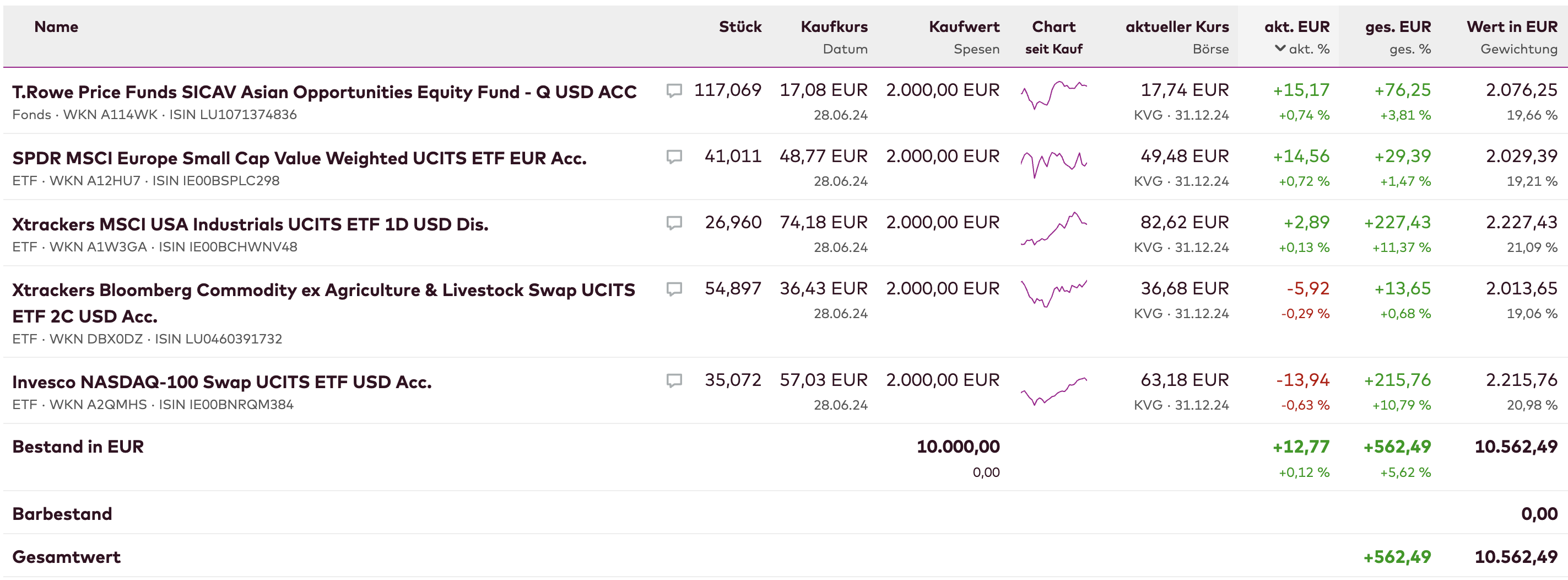Open T.Rowe Price Asian Opportunities fund link
Viewport: 1568px width, 580px height.
coord(324,92)
